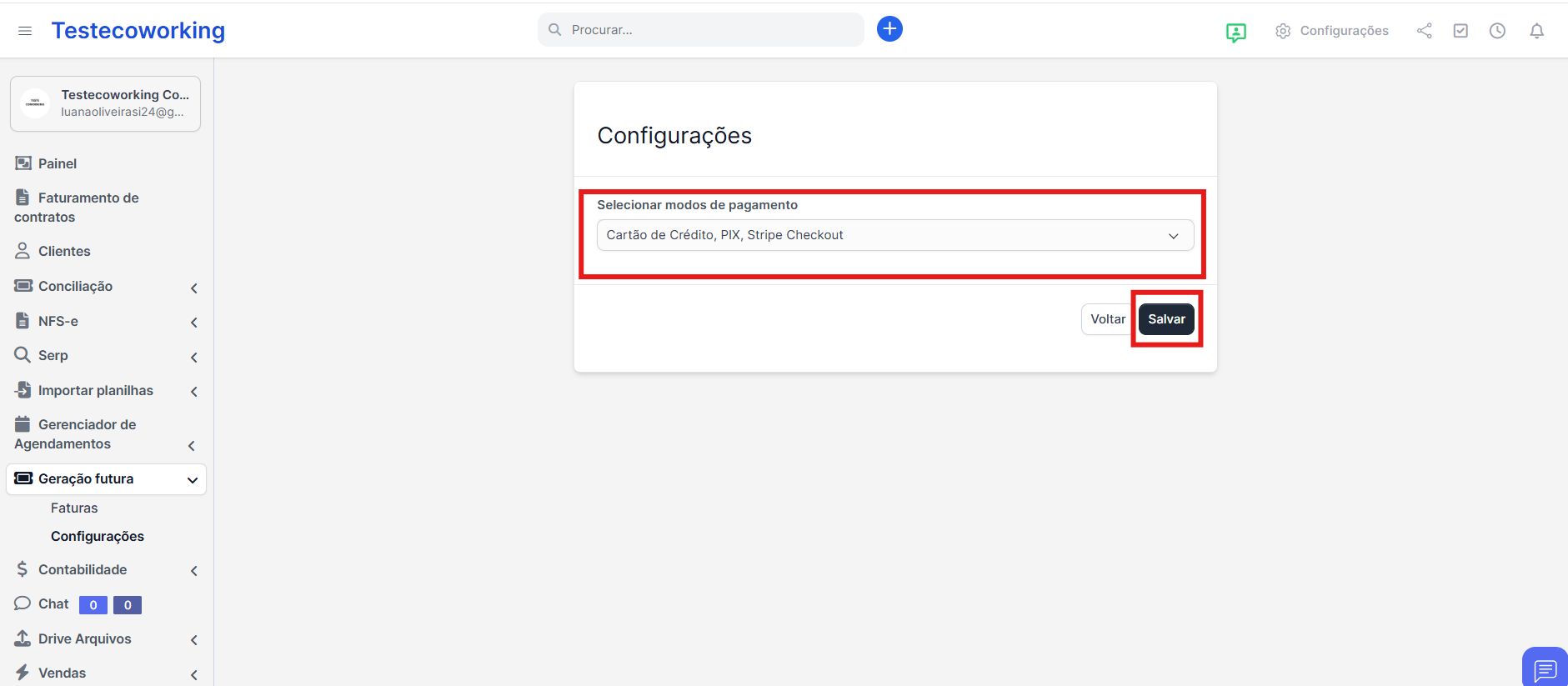The image size is (1568, 686).
Task: Open Clientes in the sidebar
Action: coord(63,252)
